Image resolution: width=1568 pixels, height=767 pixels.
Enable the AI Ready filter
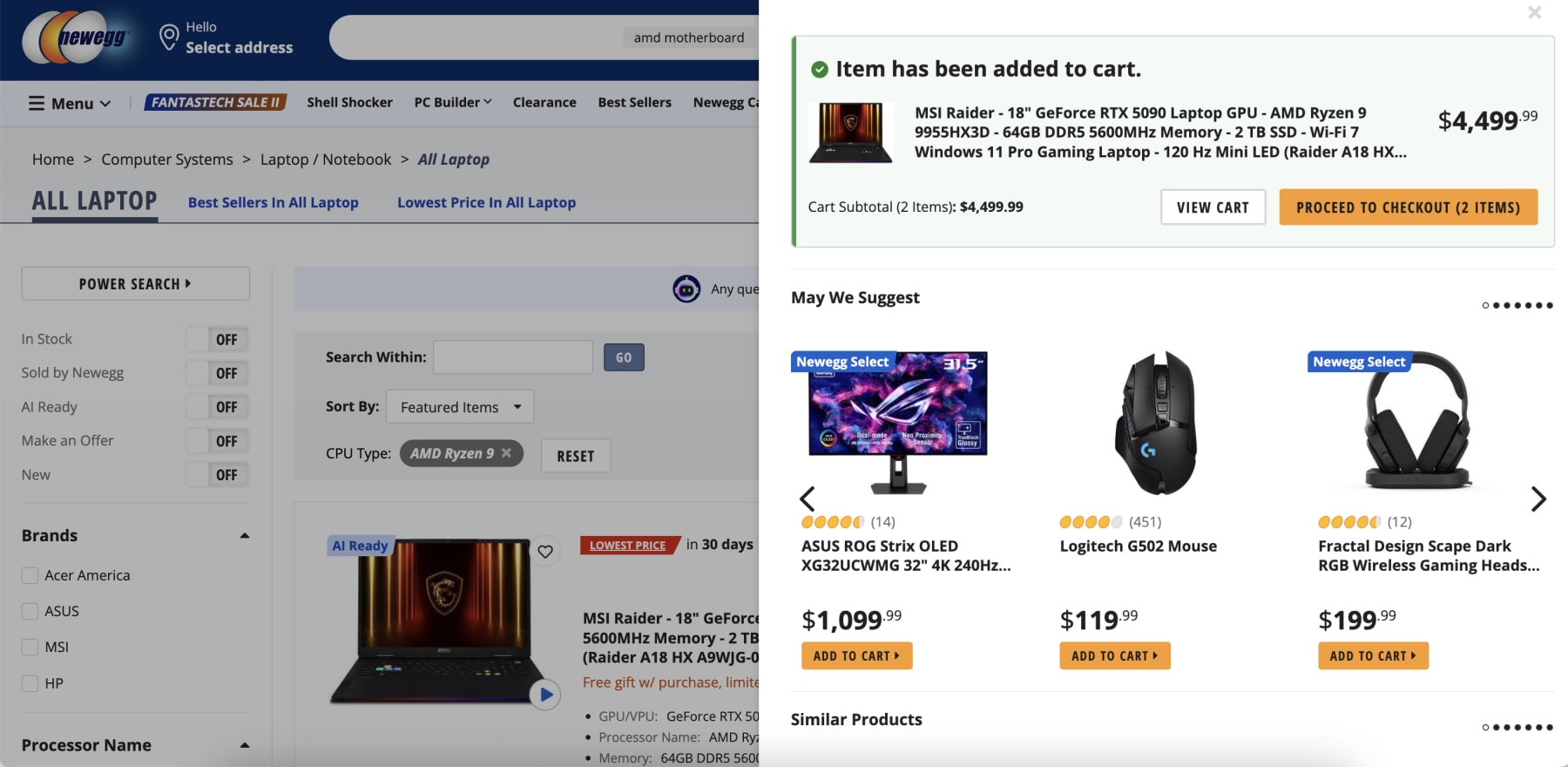pos(217,406)
